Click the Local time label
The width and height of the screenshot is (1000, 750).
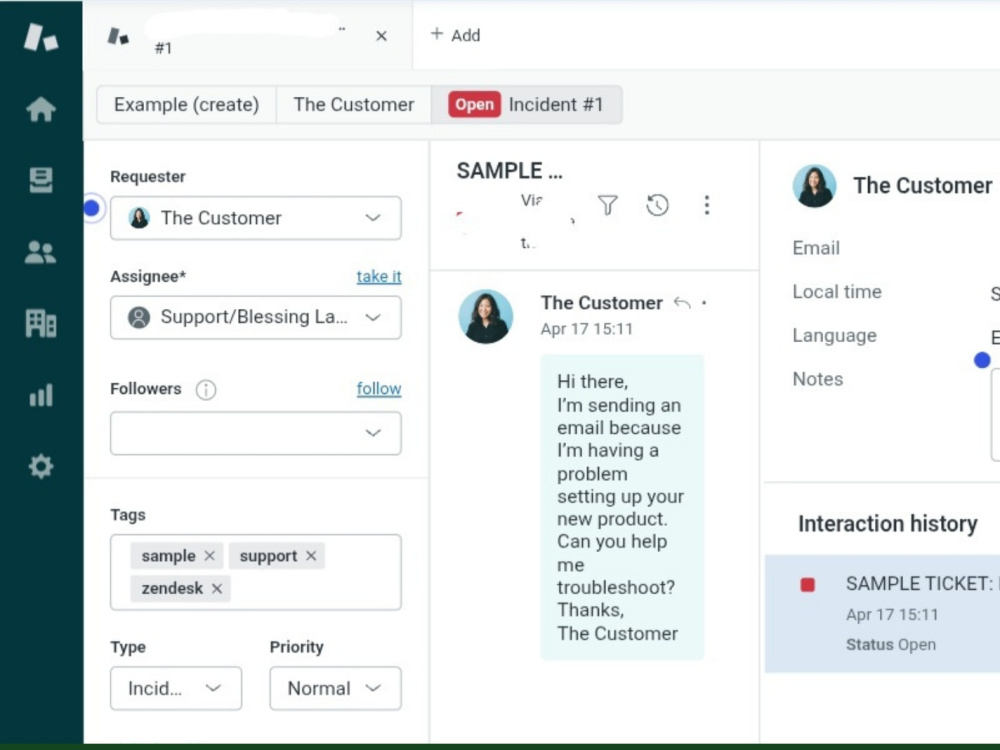(x=837, y=292)
